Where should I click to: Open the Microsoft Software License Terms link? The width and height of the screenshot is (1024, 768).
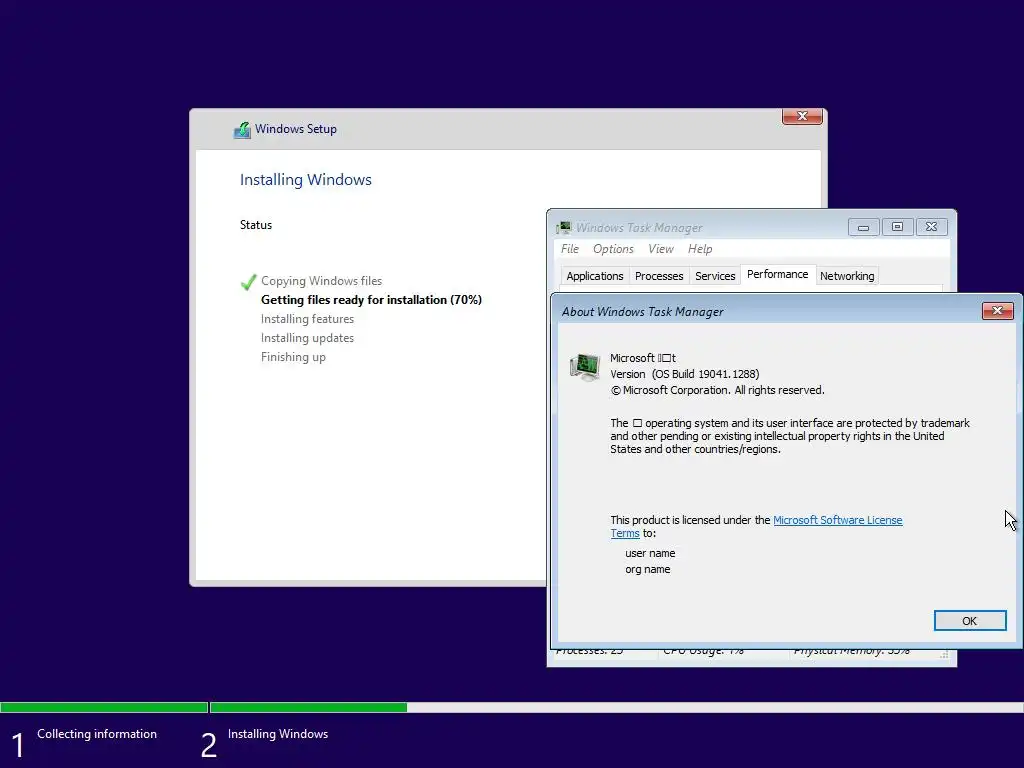(837, 520)
